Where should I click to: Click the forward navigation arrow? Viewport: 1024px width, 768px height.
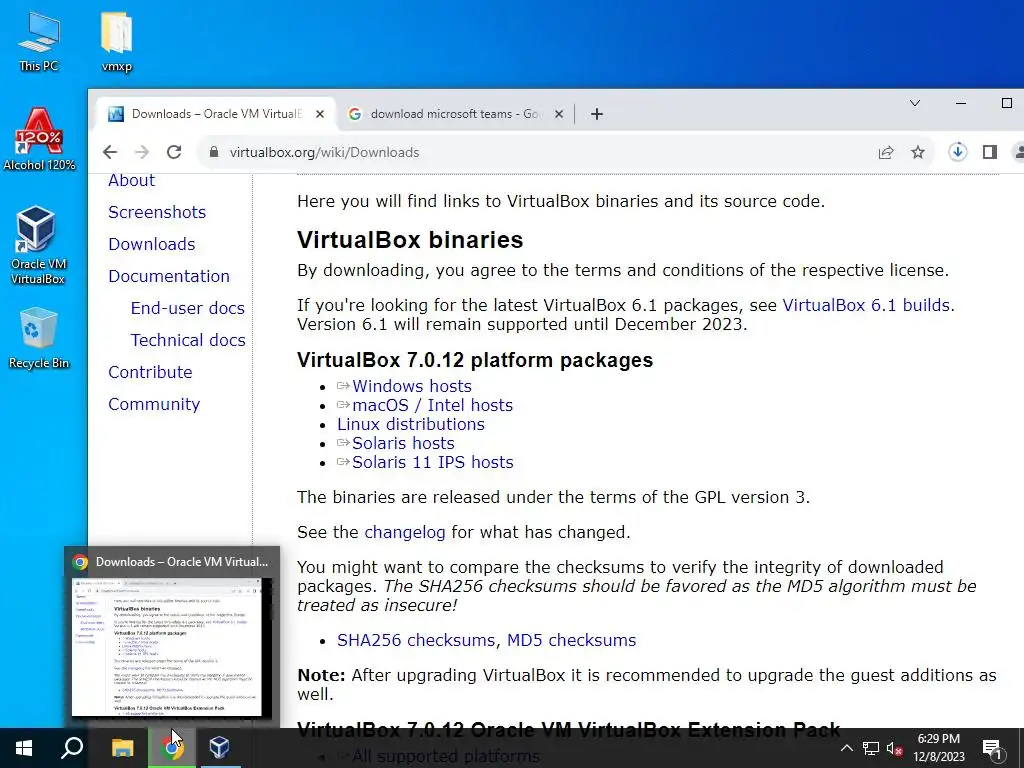coord(142,152)
